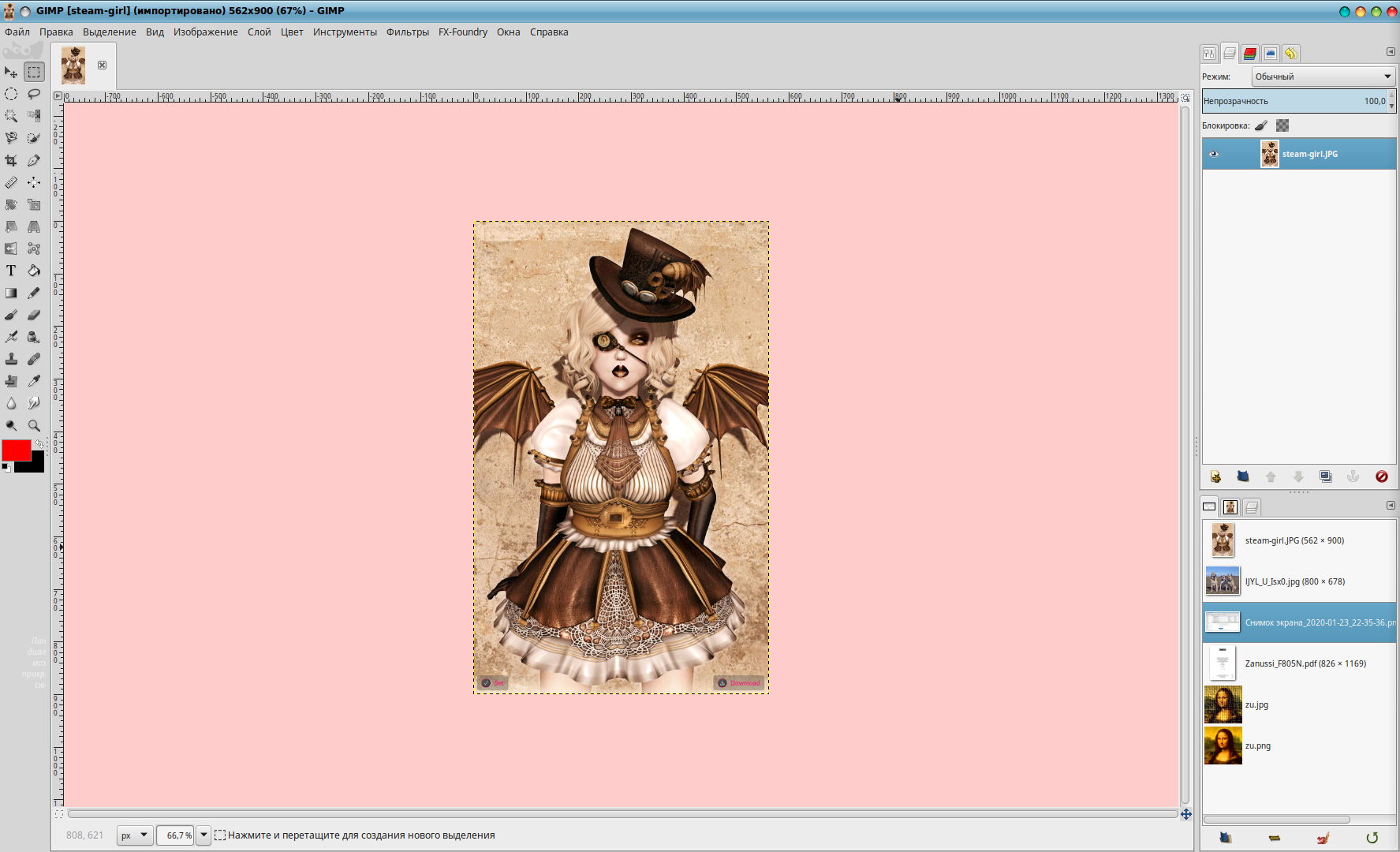Screen dimensions: 1400x852
Task: Pick the Ellipse Select tool
Action: (11, 94)
